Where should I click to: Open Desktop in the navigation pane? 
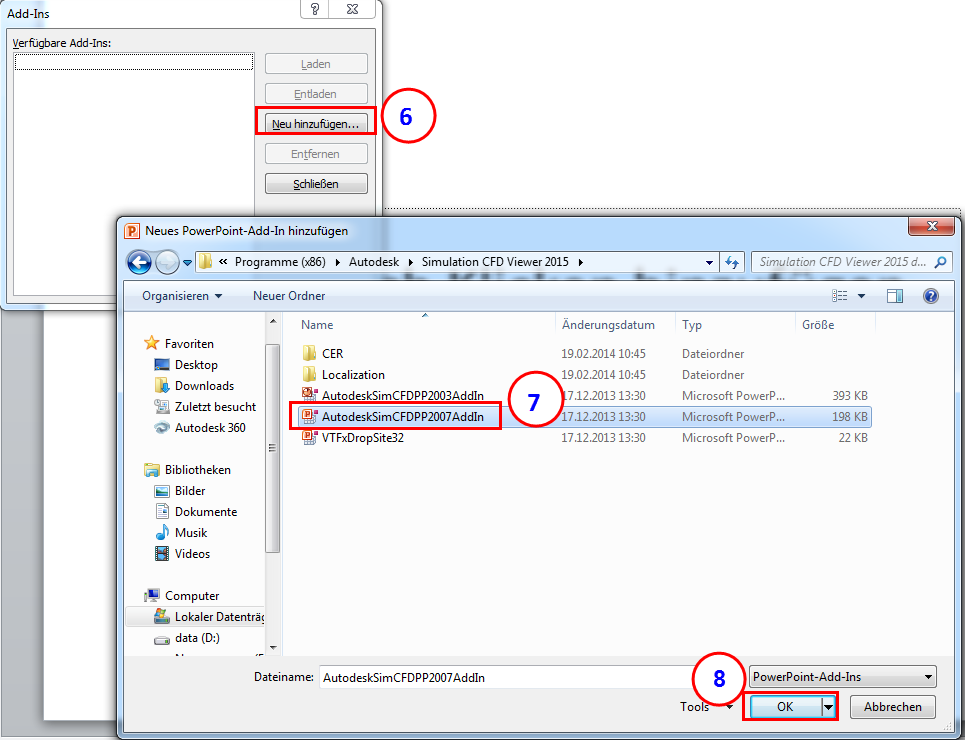pyautogui.click(x=196, y=364)
